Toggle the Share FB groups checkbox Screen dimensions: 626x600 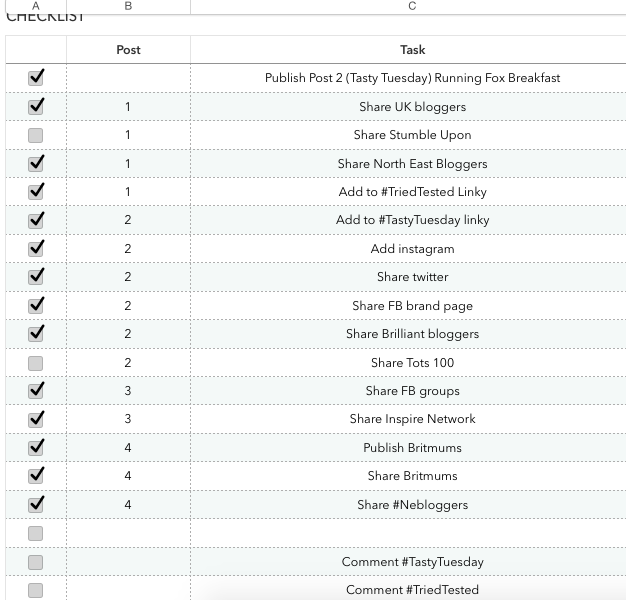(36, 390)
